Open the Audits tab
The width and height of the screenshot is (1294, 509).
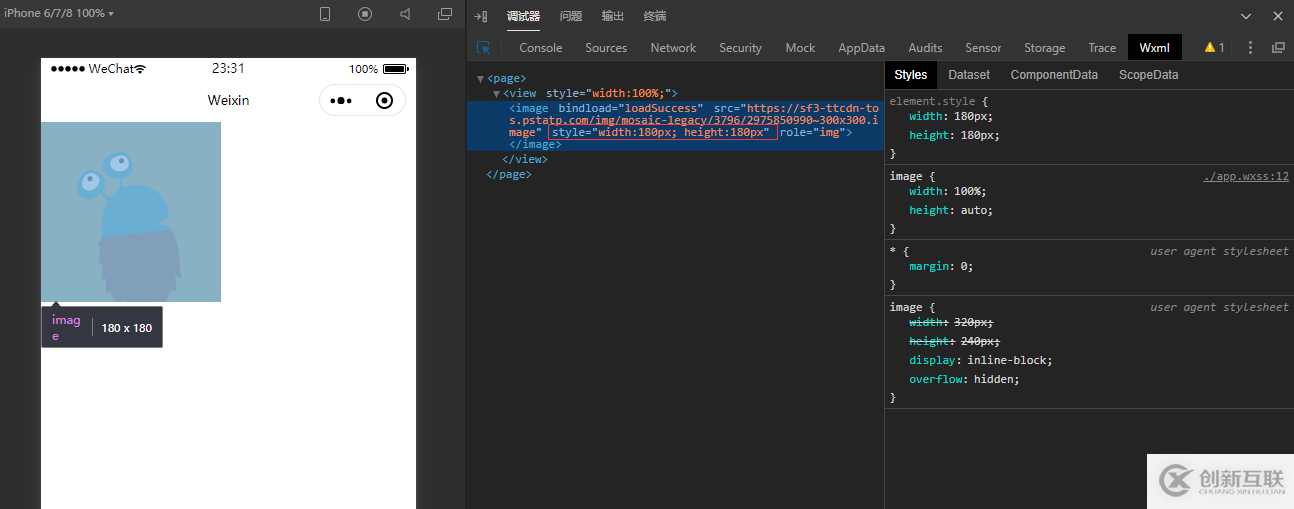pyautogui.click(x=925, y=47)
